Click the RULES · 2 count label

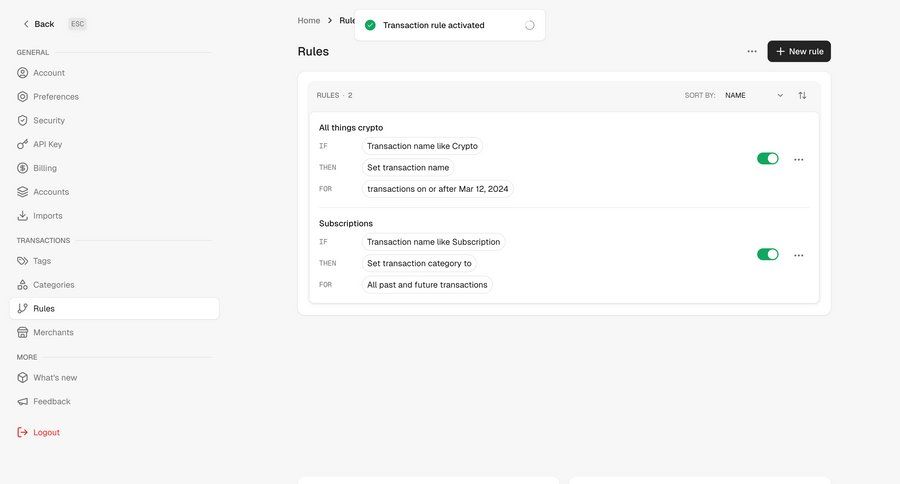pyautogui.click(x=335, y=95)
